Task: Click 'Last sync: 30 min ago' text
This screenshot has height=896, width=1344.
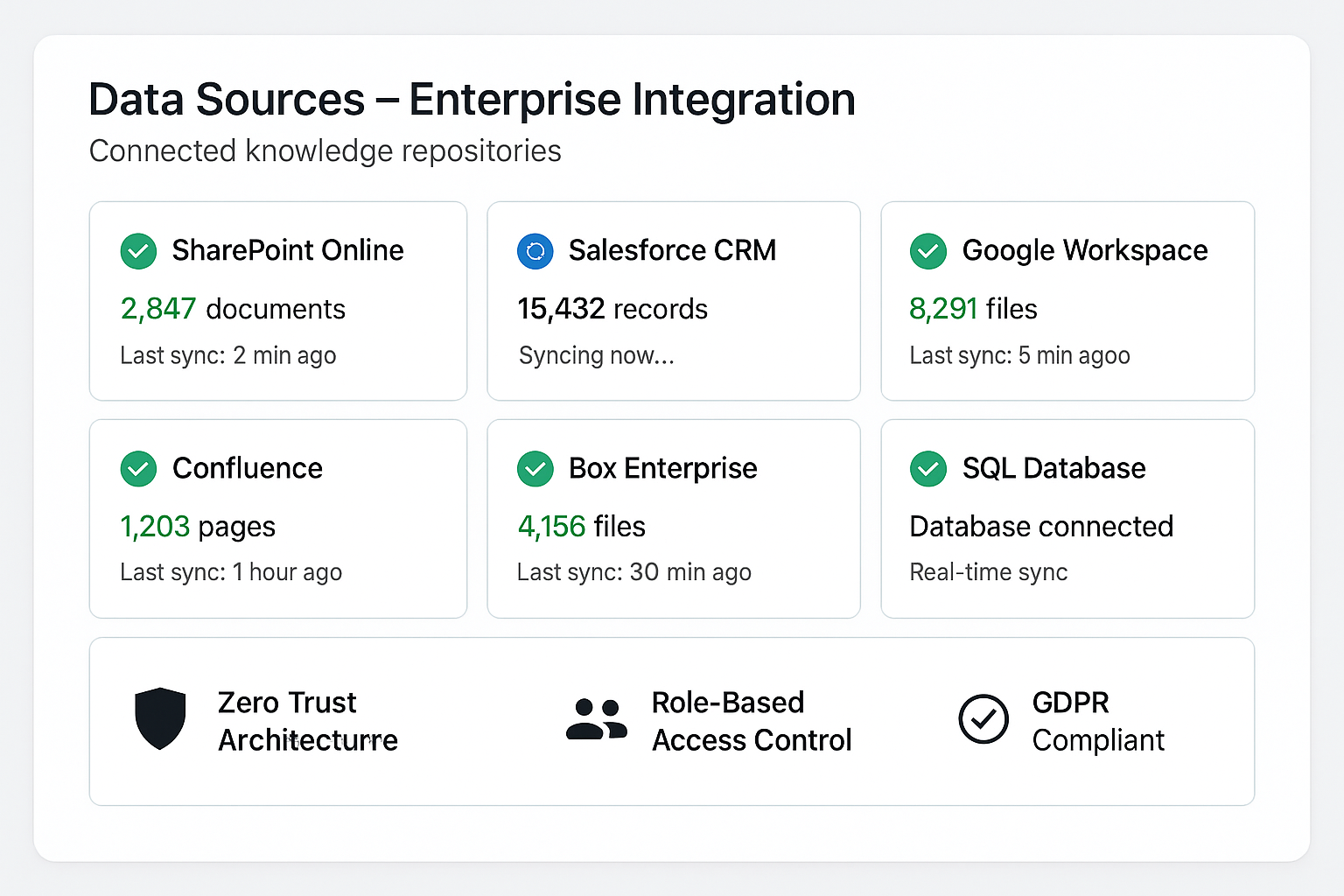Action: pos(634,573)
